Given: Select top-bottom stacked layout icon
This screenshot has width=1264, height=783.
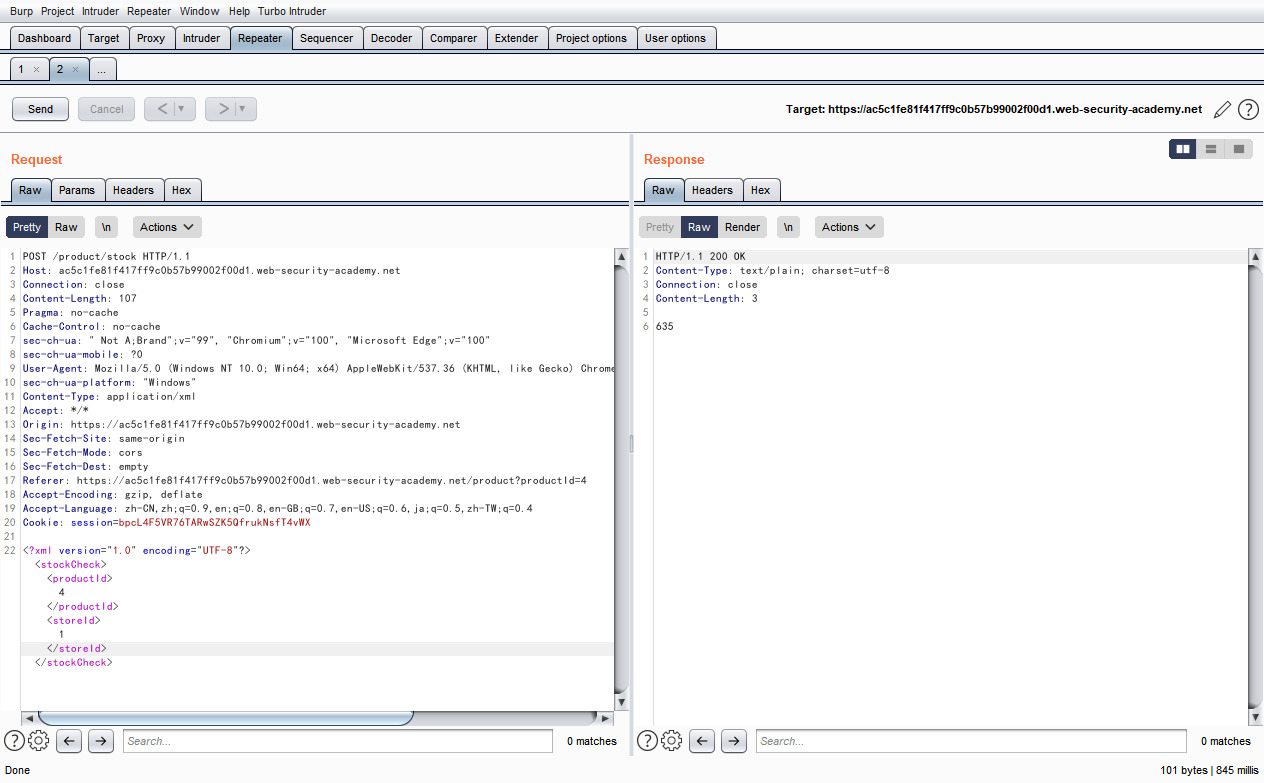Looking at the screenshot, I should click(1211, 149).
